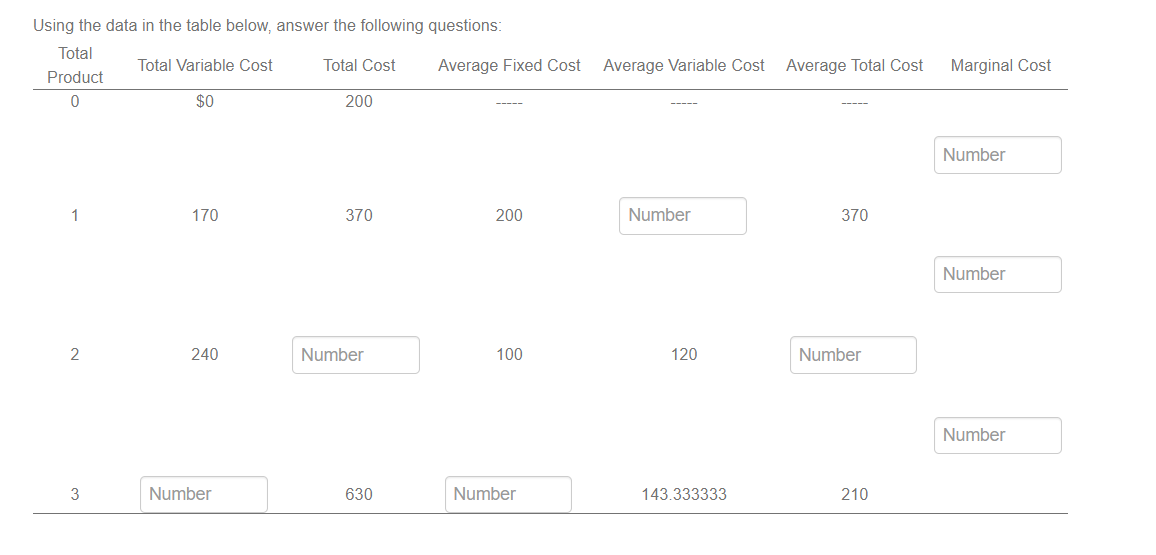The width and height of the screenshot is (1156, 555).
Task: Click the Marginal Cost column header
Action: [1000, 66]
